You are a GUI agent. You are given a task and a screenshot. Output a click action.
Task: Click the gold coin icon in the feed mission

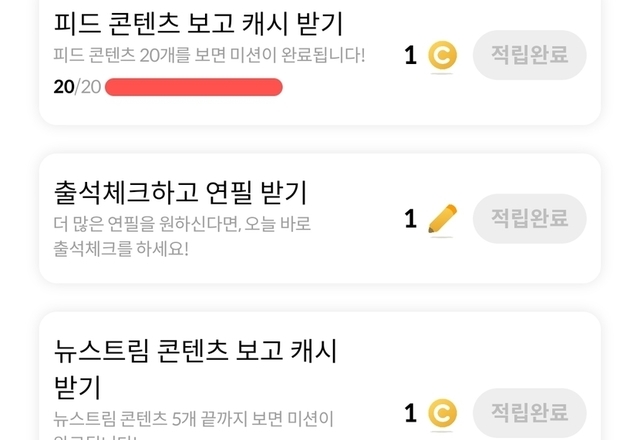coord(442,56)
